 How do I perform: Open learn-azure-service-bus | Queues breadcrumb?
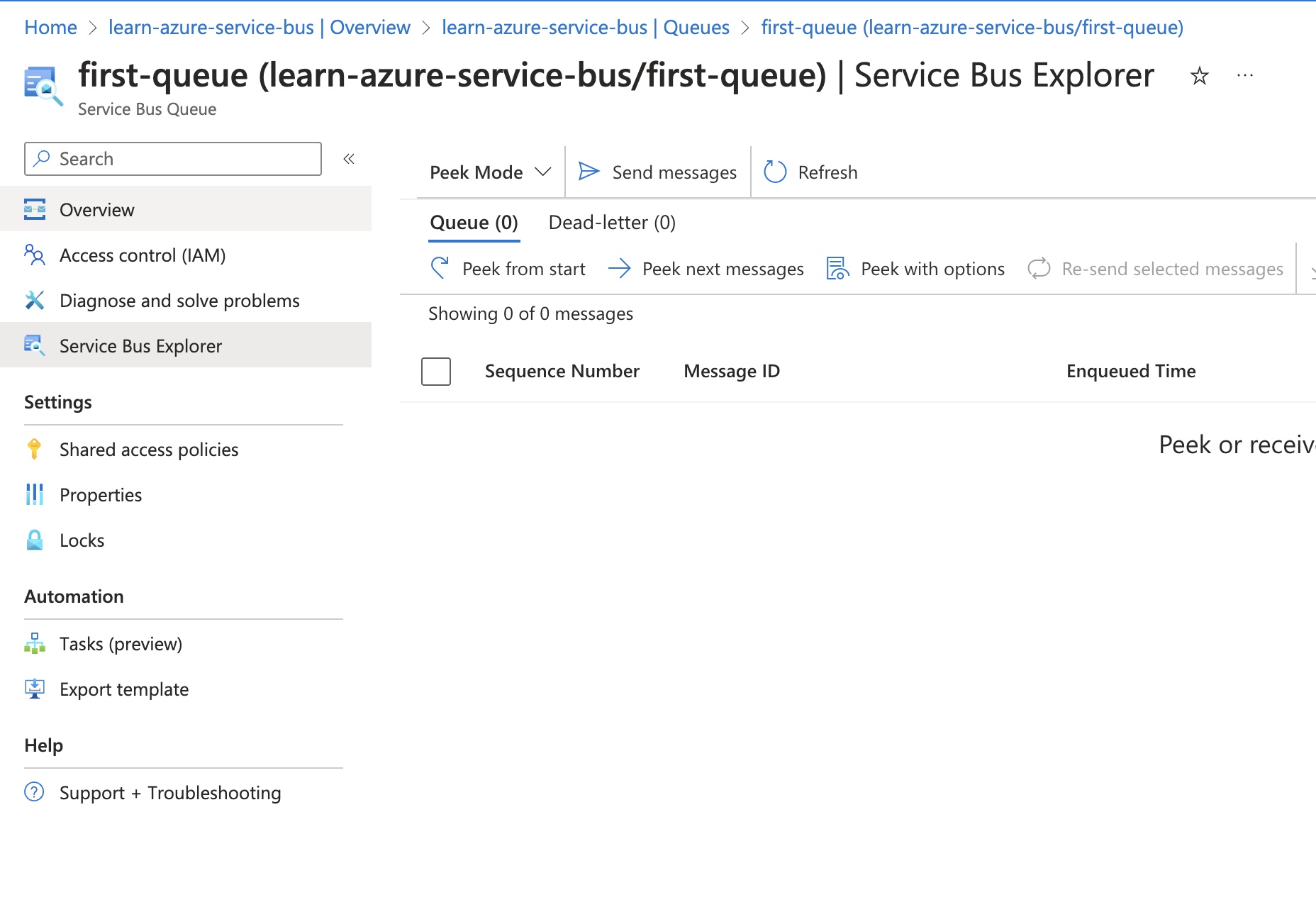coord(586,27)
